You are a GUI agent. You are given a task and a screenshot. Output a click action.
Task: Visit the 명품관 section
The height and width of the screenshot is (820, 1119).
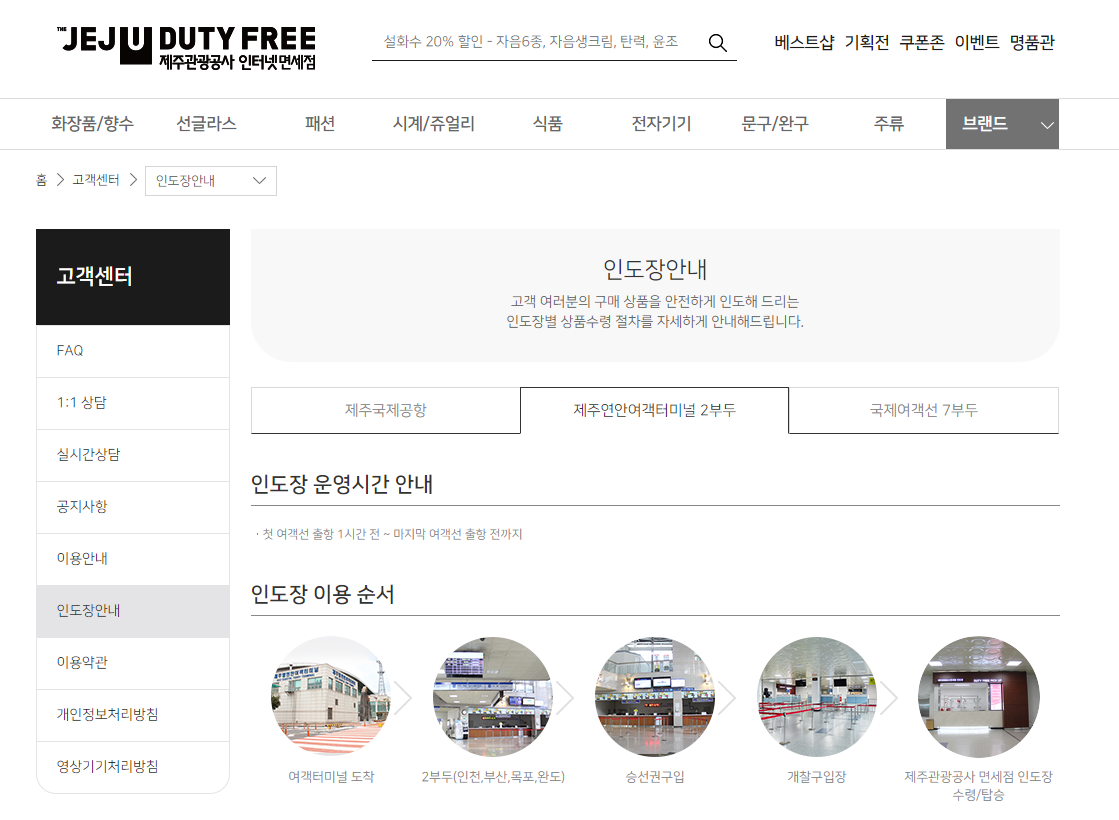click(x=1031, y=43)
